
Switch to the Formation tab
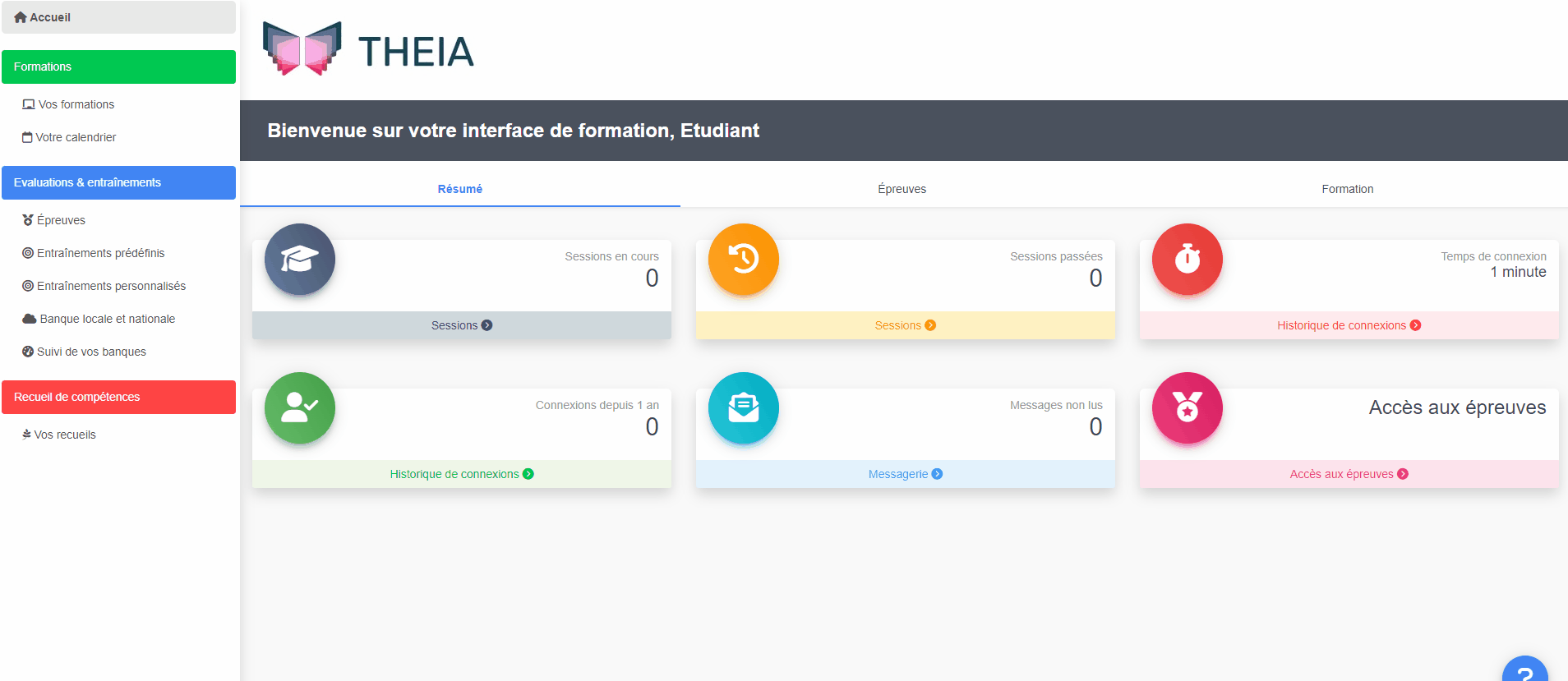[1347, 188]
